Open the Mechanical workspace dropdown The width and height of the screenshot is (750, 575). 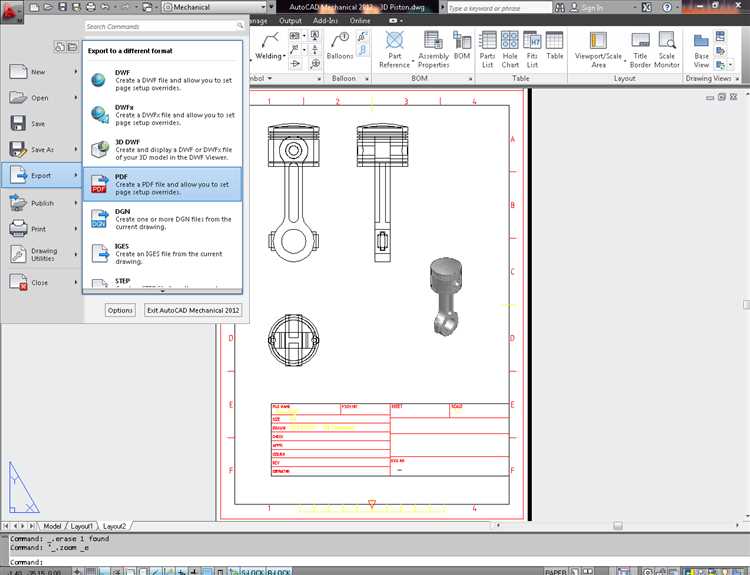coord(214,7)
